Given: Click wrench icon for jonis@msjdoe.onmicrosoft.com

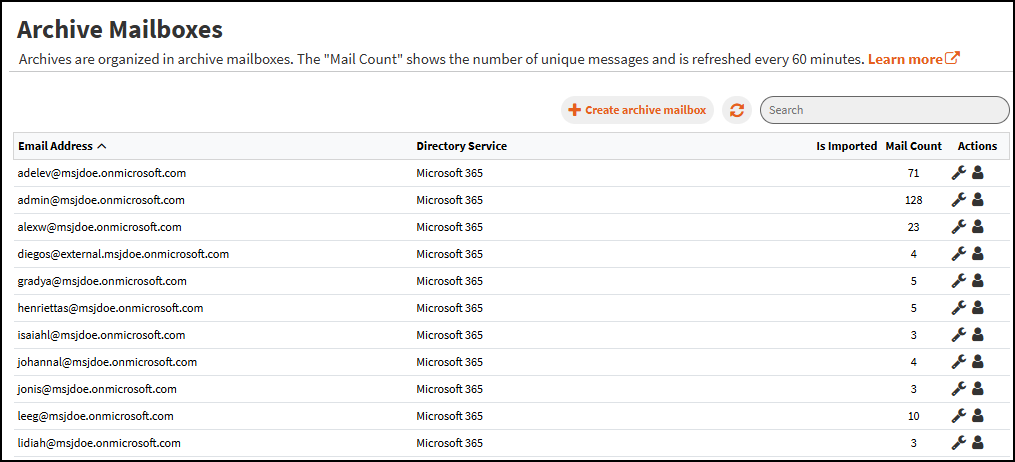Looking at the screenshot, I should coord(958,389).
